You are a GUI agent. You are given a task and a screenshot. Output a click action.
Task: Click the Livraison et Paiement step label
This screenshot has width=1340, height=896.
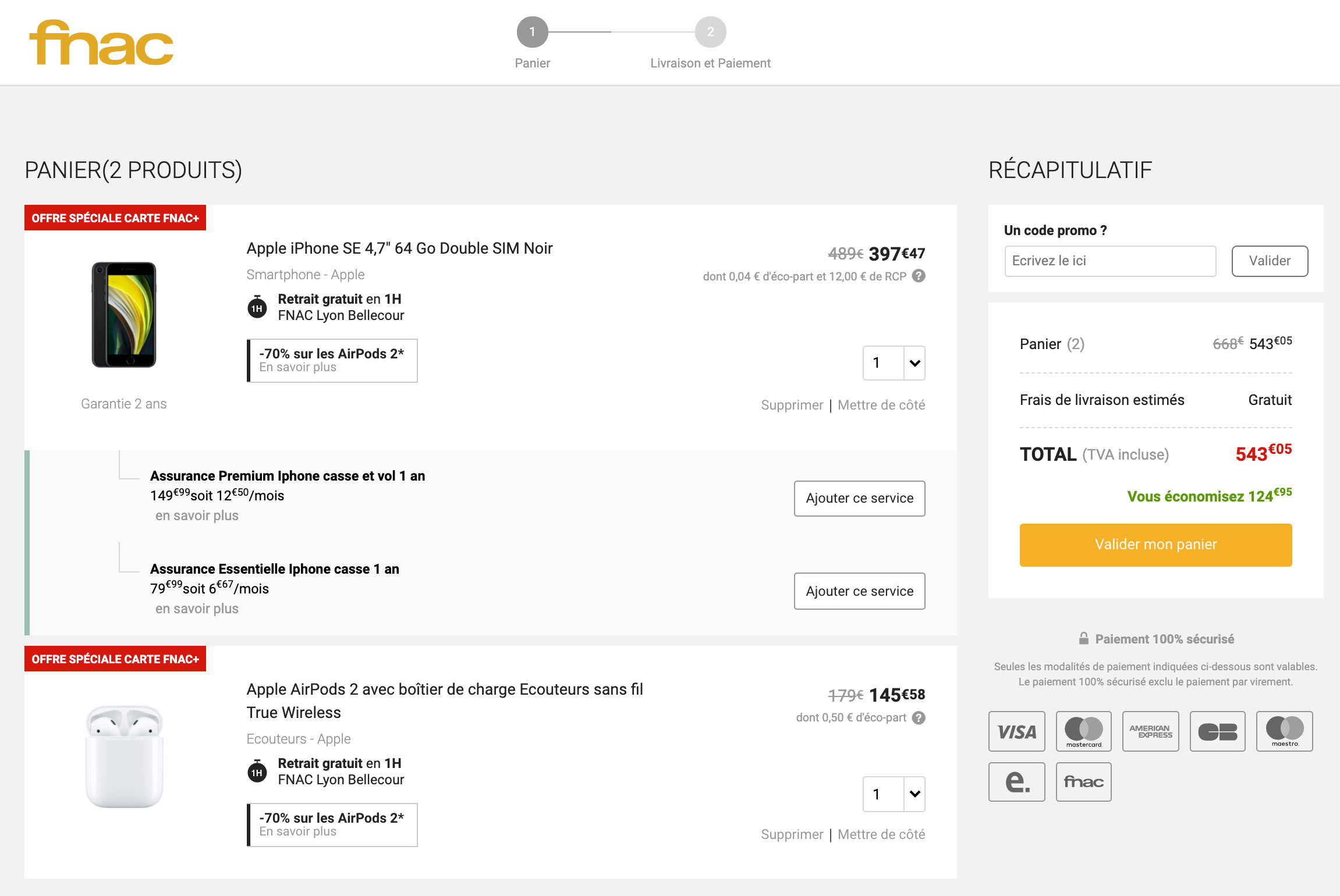[x=710, y=63]
